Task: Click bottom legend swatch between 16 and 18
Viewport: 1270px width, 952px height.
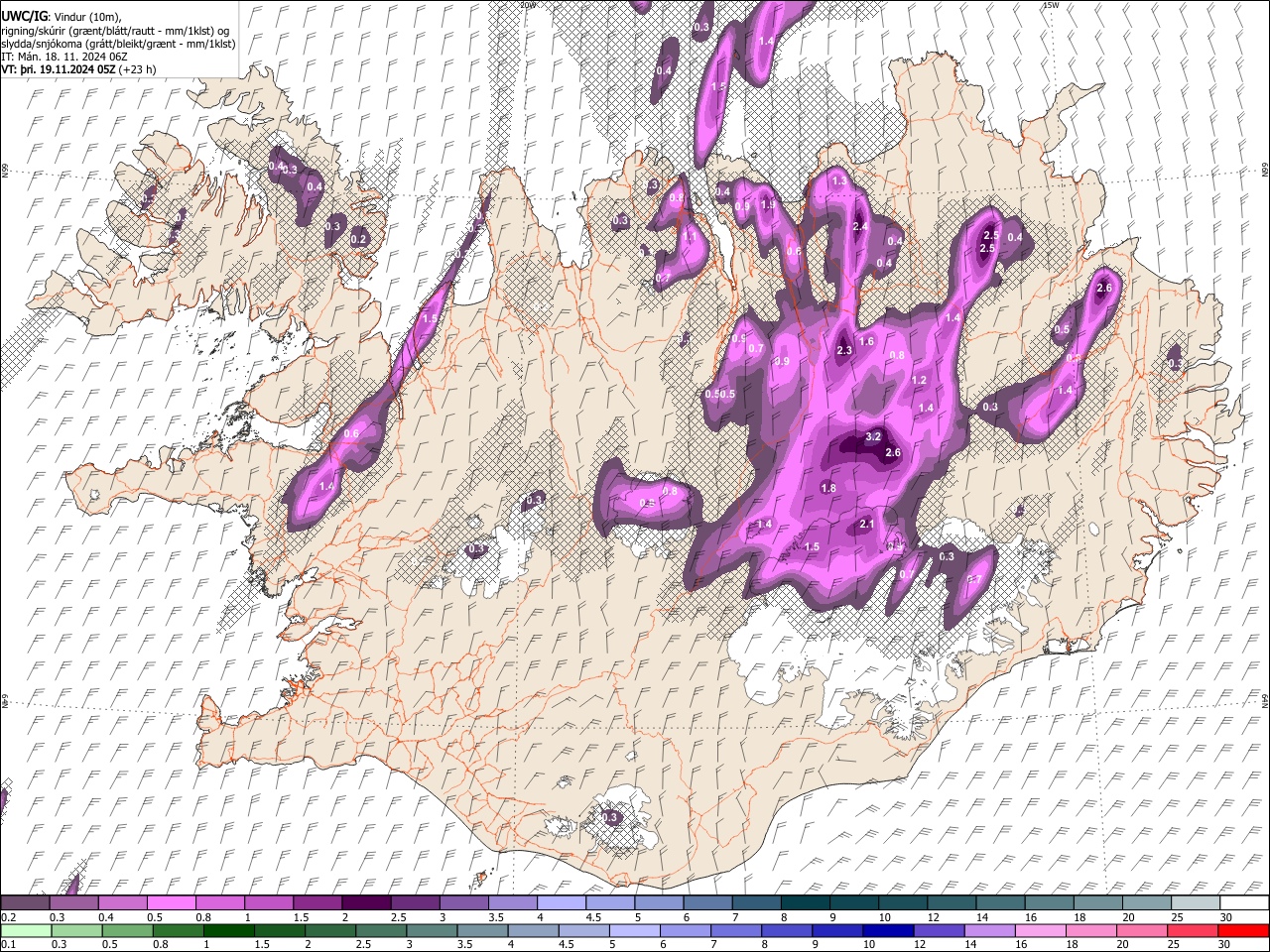Action: pyautogui.click(x=1041, y=930)
